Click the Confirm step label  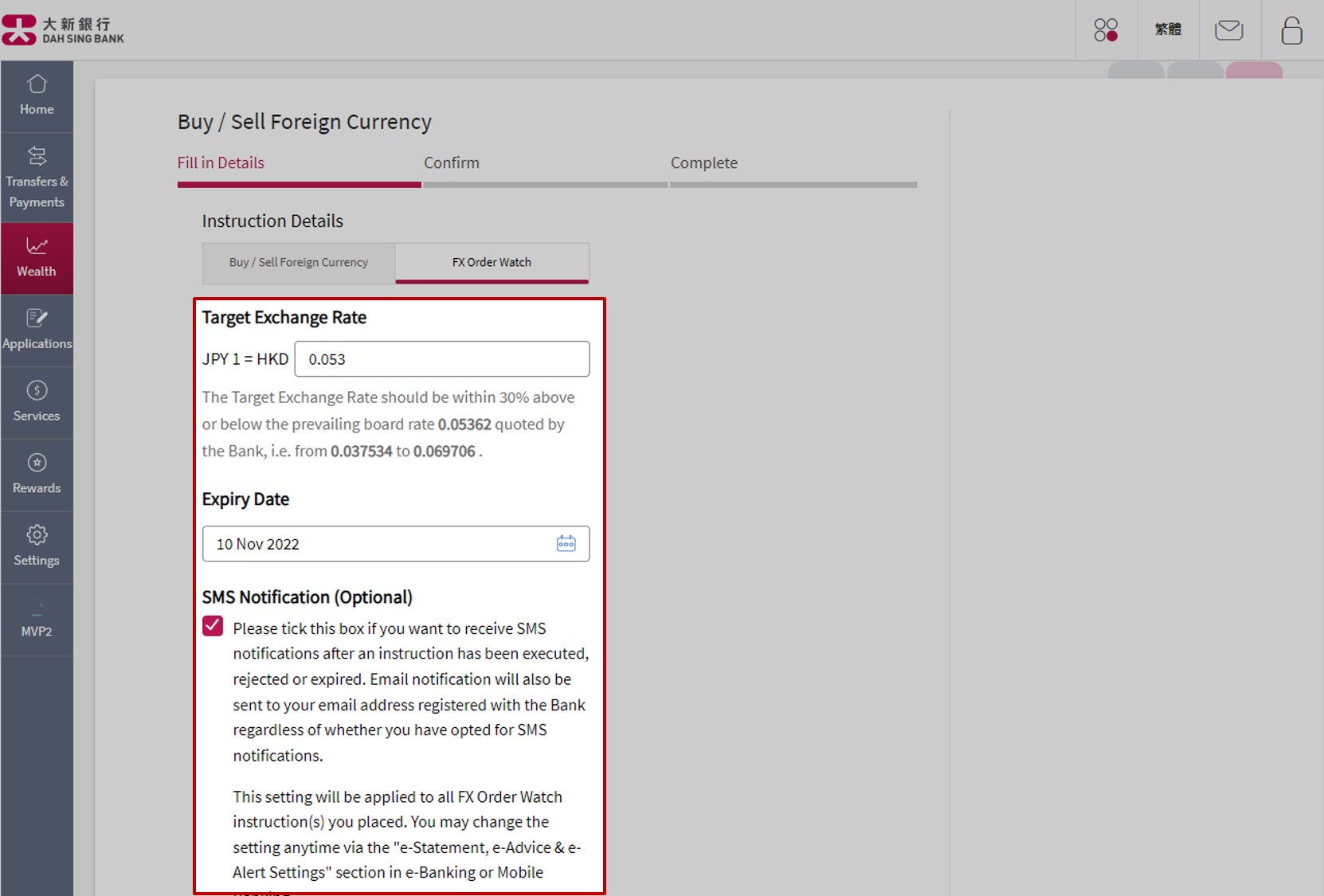click(x=452, y=163)
